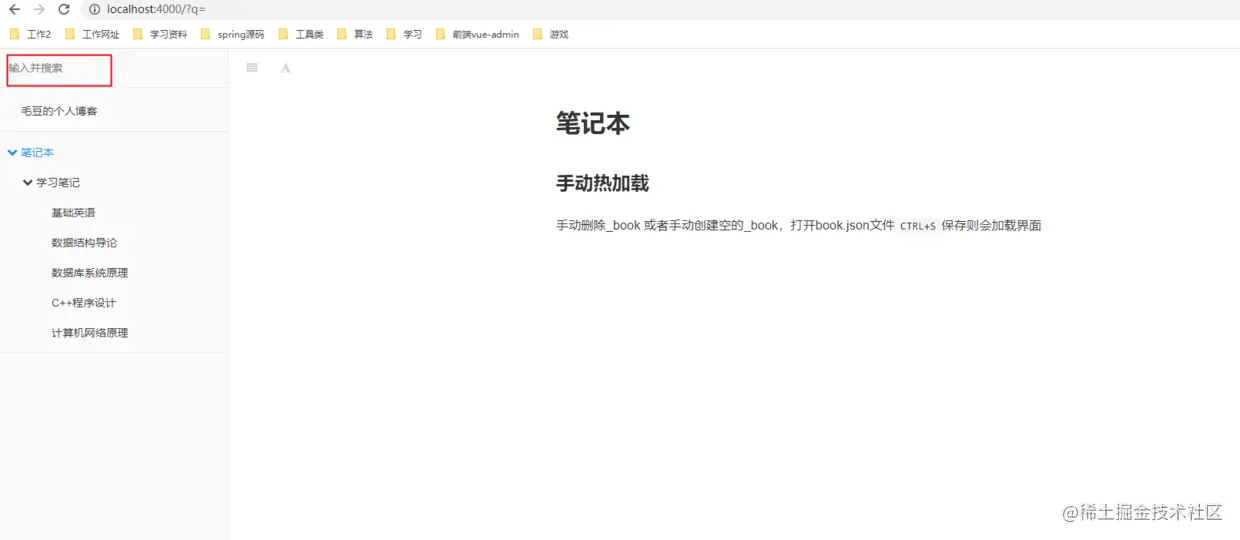
Task: Open the 工作网址 bookmark folder
Action: 92,34
